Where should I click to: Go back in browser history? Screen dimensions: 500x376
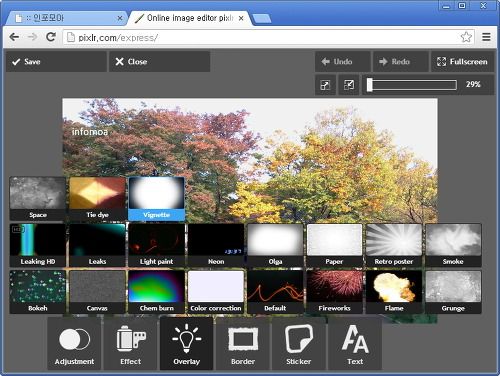click(14, 37)
